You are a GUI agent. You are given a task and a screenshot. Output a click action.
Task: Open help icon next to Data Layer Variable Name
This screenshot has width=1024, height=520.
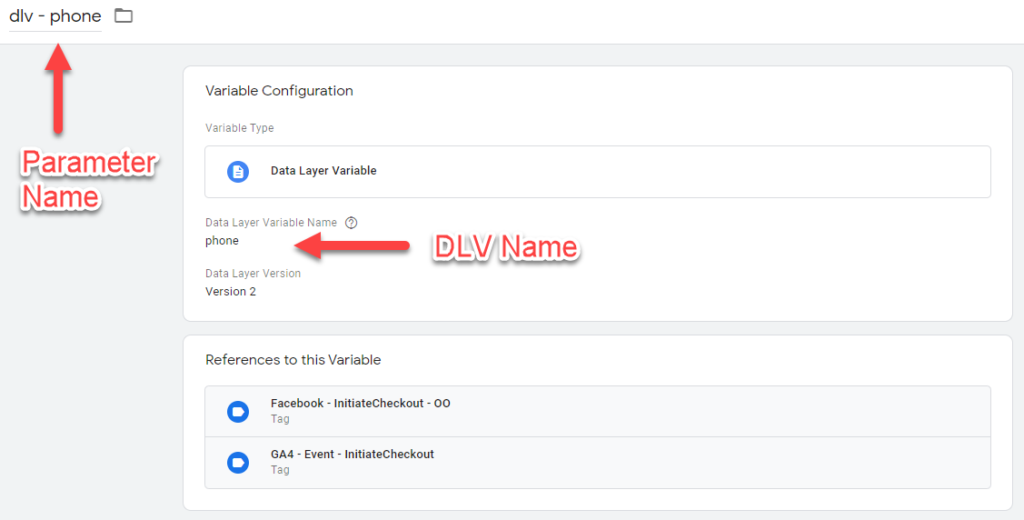point(351,223)
